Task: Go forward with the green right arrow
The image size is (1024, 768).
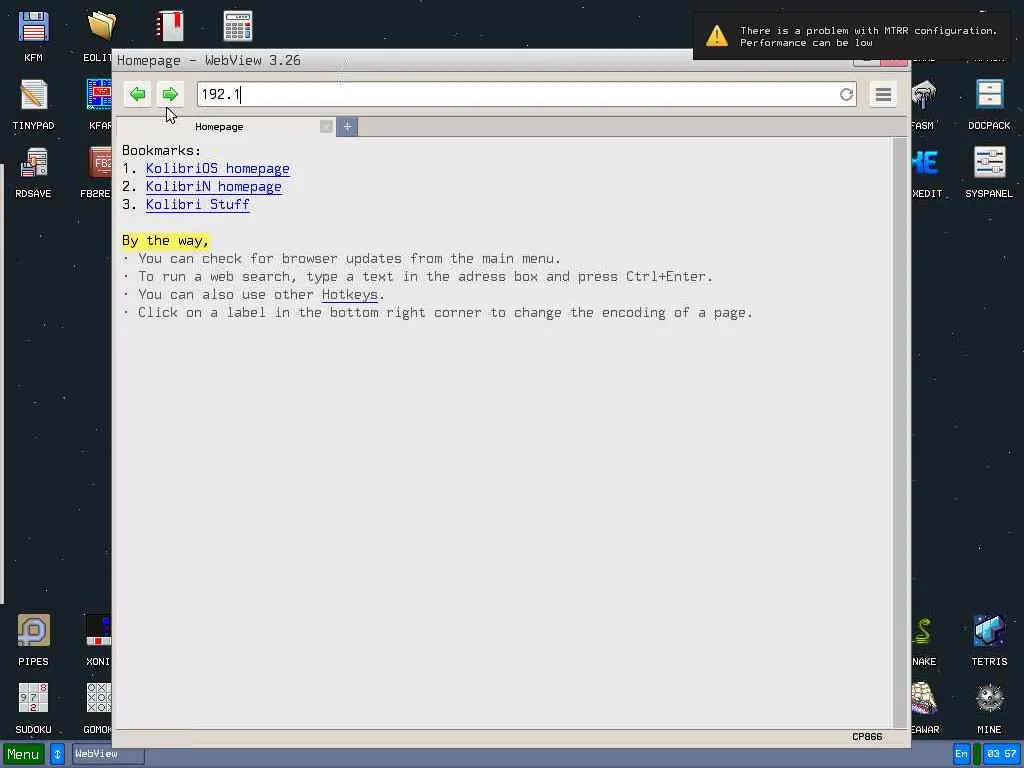Action: pyautogui.click(x=170, y=94)
